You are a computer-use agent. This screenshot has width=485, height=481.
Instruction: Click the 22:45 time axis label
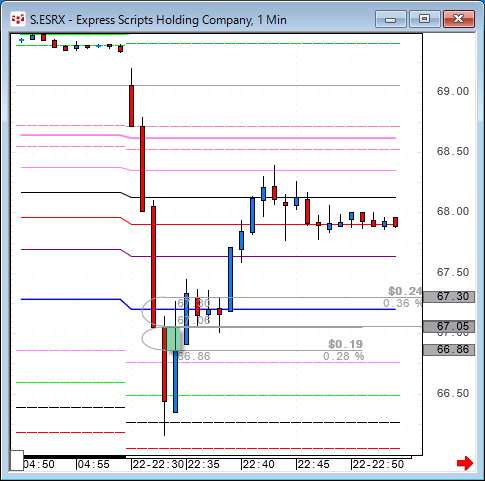pos(313,464)
